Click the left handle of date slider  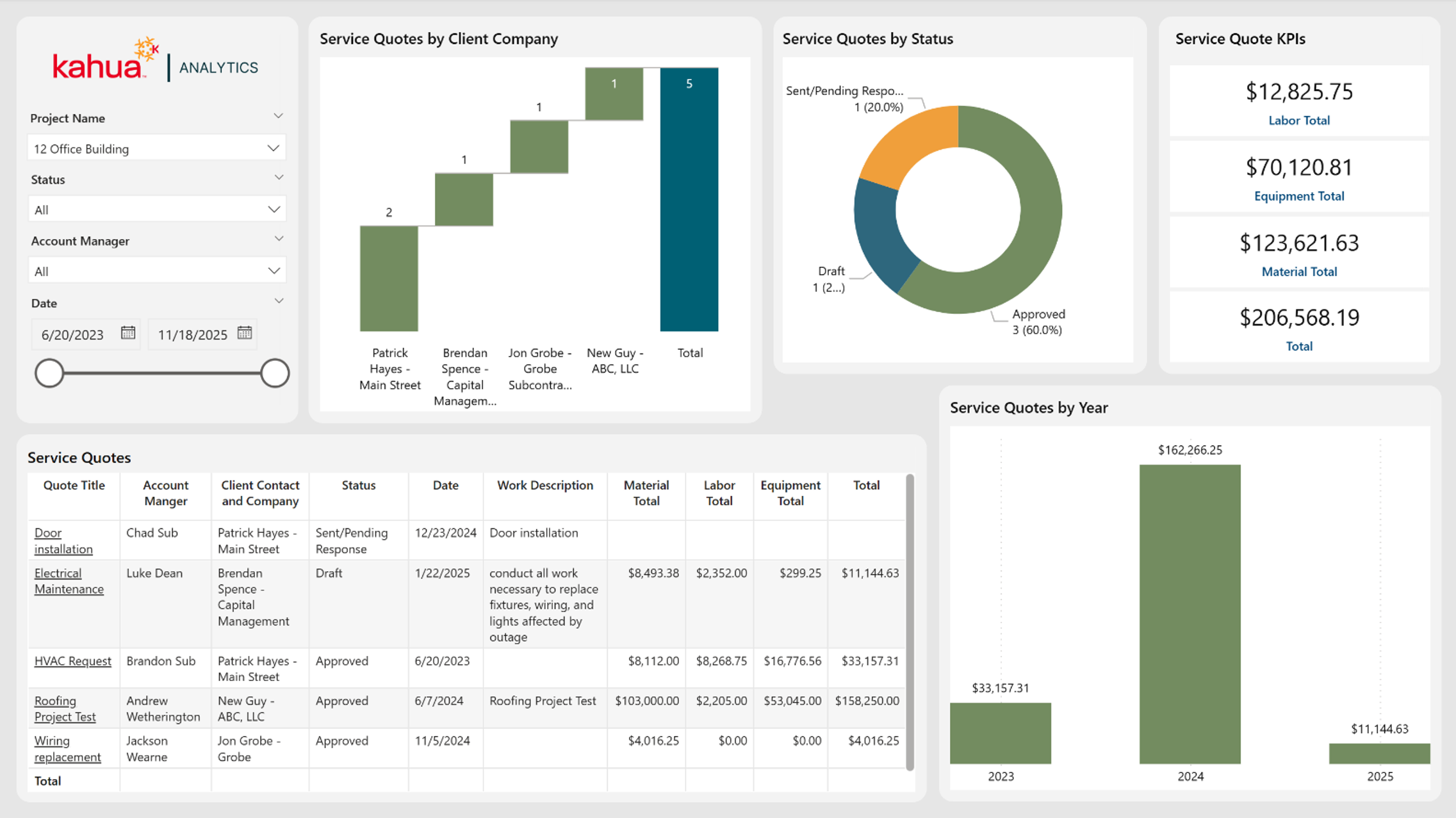tap(49, 373)
